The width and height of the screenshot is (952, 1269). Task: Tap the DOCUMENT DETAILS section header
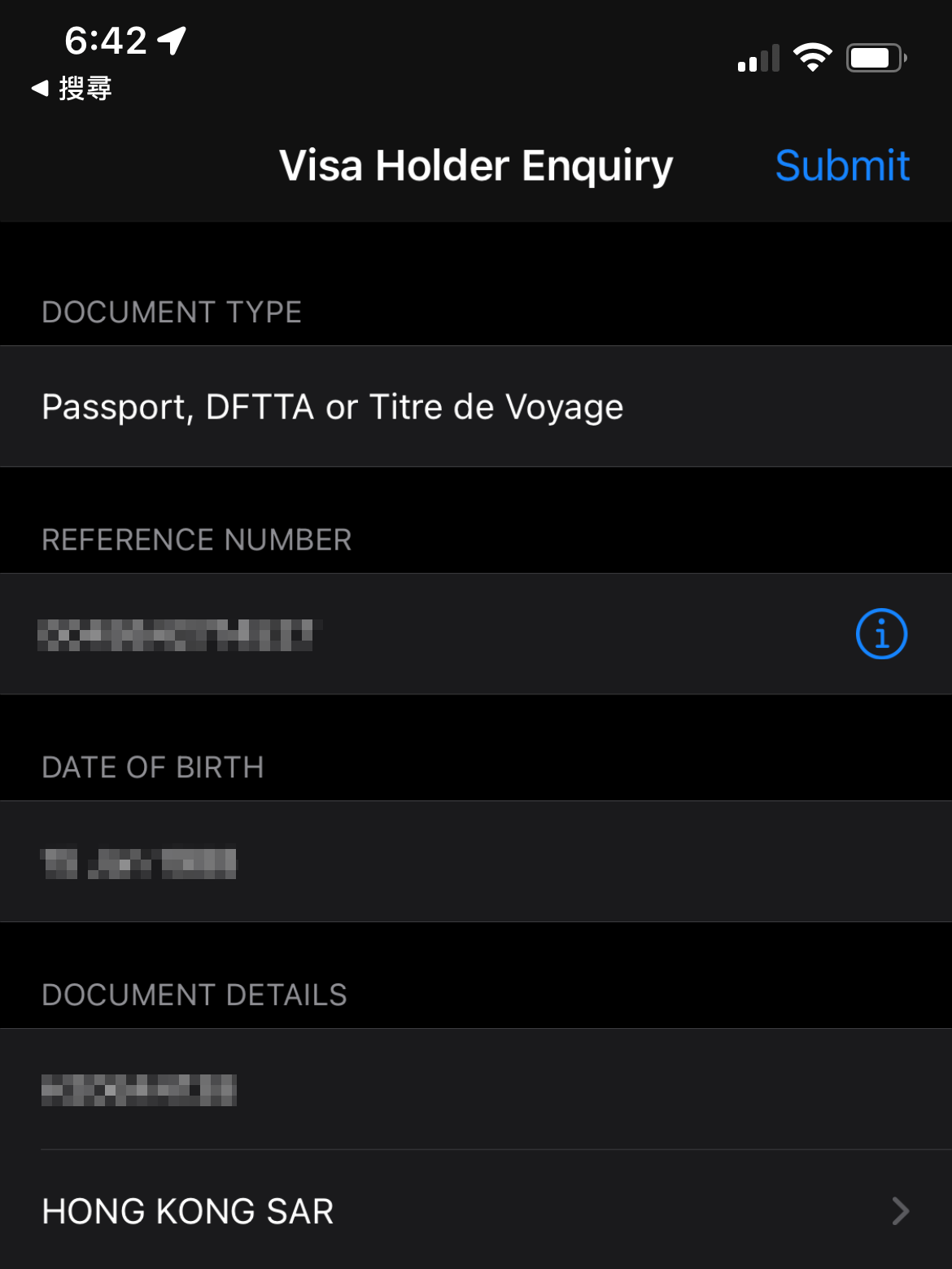(x=194, y=995)
